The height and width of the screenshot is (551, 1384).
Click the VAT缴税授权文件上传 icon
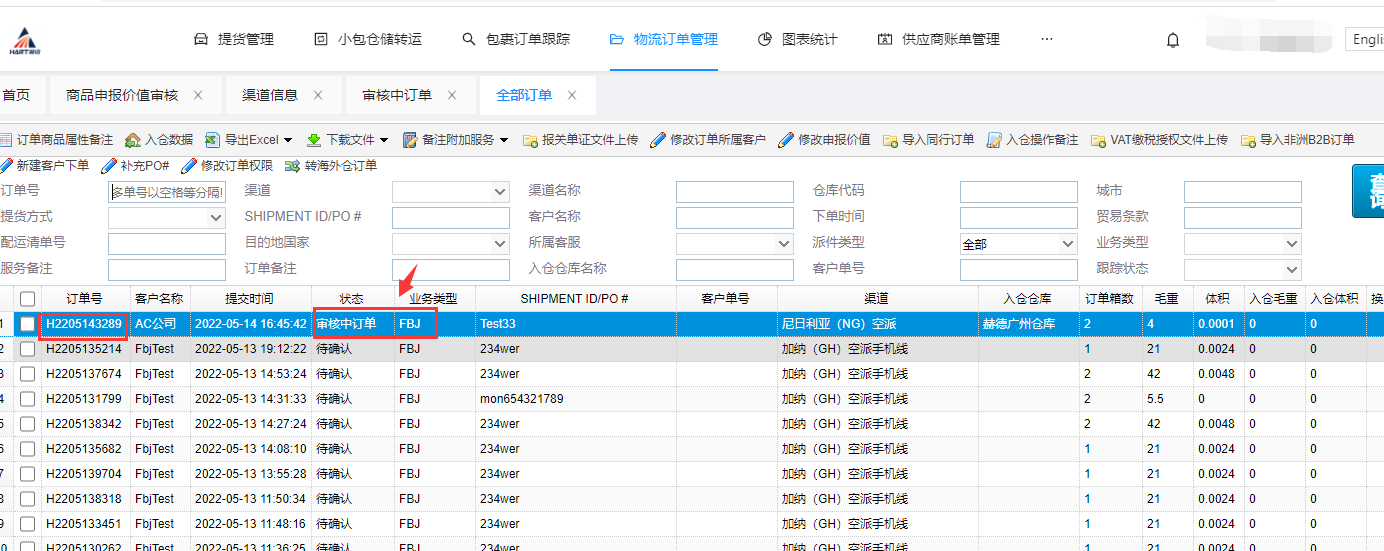1098,140
